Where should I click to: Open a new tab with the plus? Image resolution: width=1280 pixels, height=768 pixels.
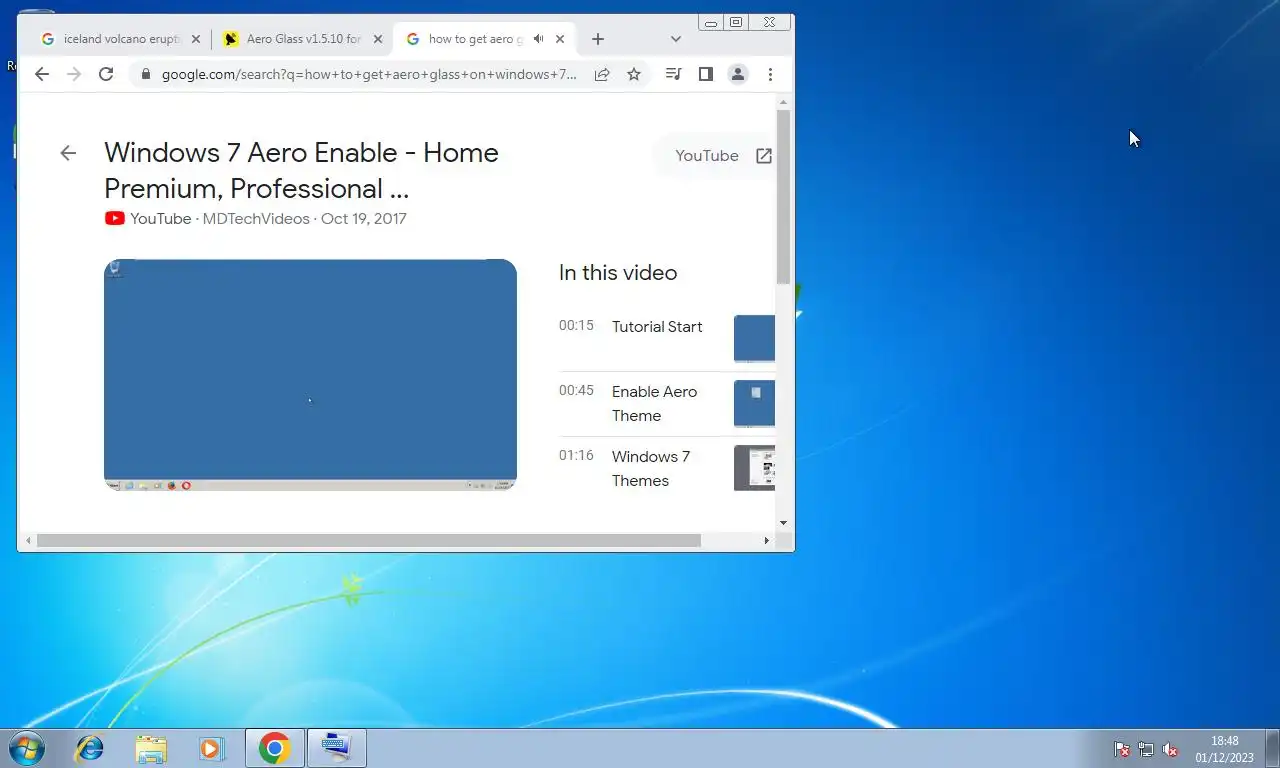[598, 39]
